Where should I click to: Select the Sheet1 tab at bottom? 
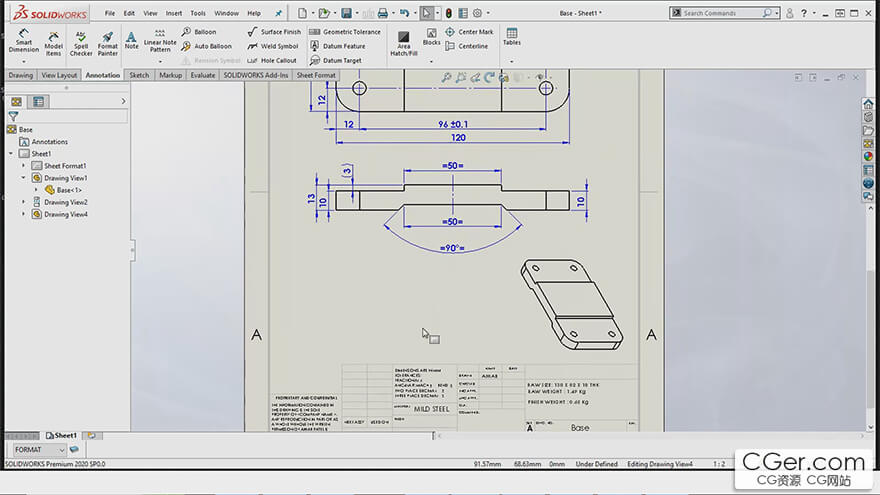tap(62, 436)
